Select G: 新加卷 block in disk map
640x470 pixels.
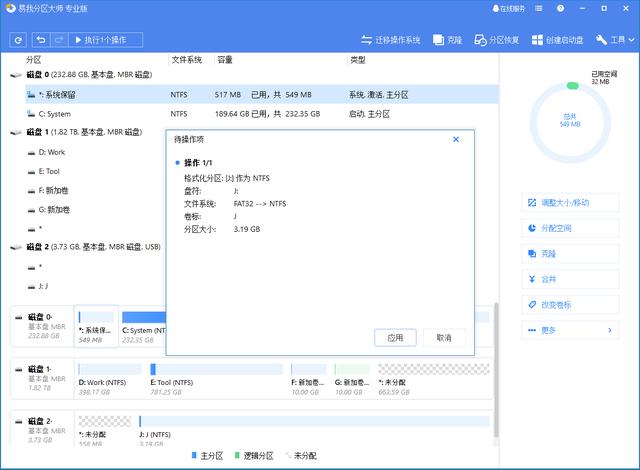(x=352, y=380)
